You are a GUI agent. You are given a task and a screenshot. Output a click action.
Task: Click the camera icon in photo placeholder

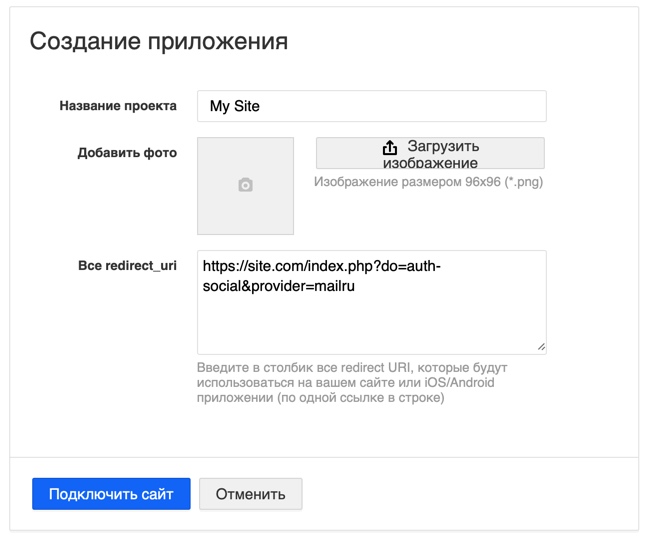[245, 185]
